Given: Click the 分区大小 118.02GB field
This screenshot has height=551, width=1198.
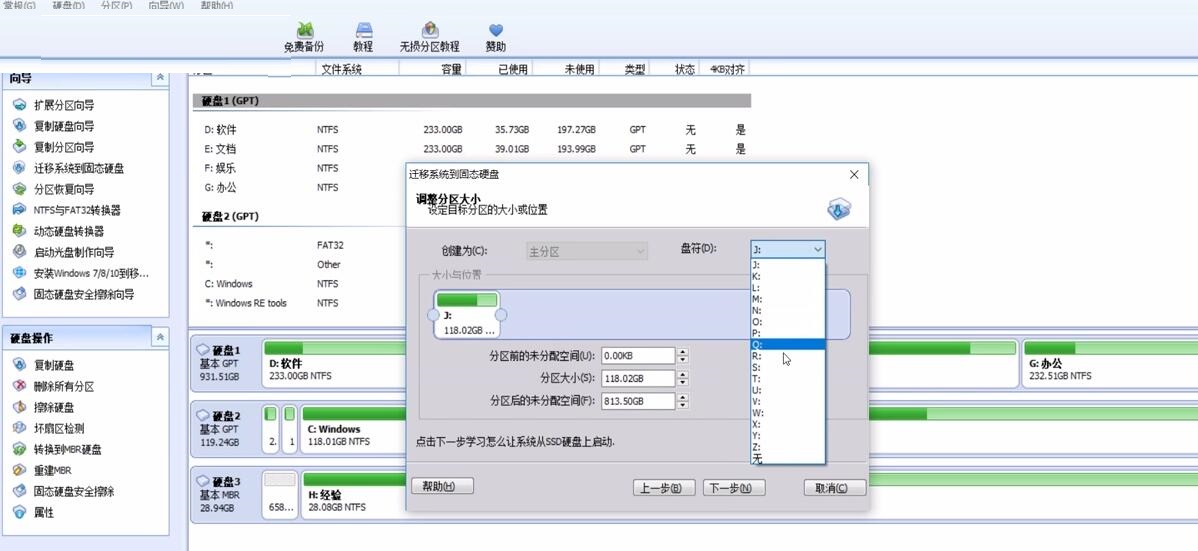Looking at the screenshot, I should 638,378.
